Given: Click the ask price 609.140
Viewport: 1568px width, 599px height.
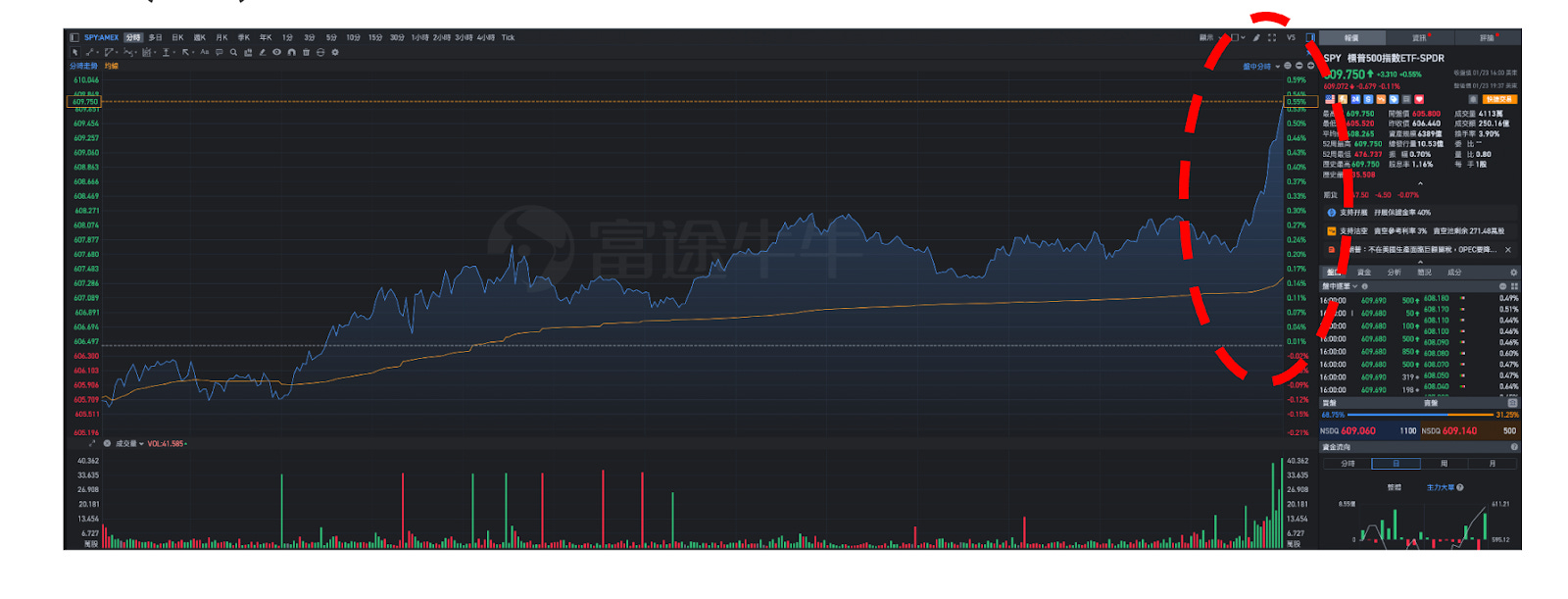Looking at the screenshot, I should pos(1459,430).
